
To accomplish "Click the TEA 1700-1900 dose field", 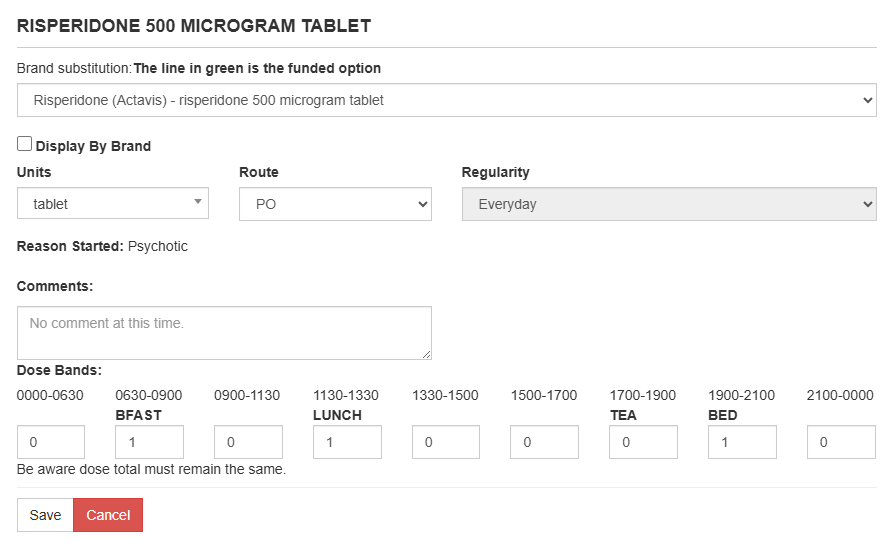I will point(644,442).
